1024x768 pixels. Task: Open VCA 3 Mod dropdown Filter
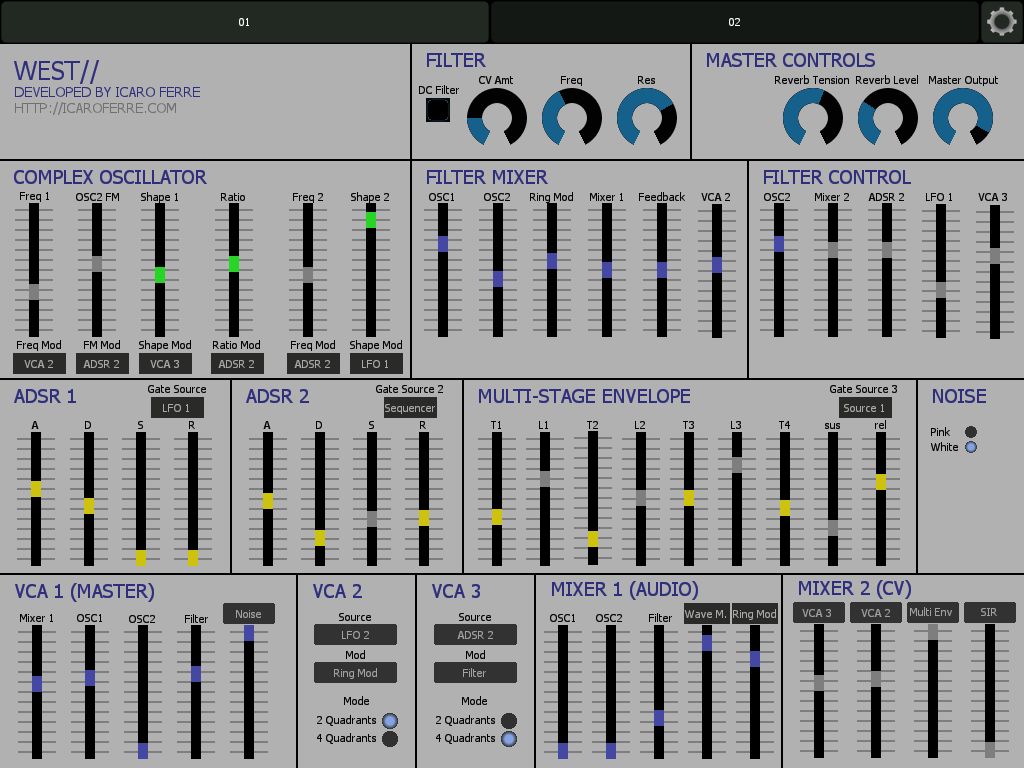pos(475,673)
